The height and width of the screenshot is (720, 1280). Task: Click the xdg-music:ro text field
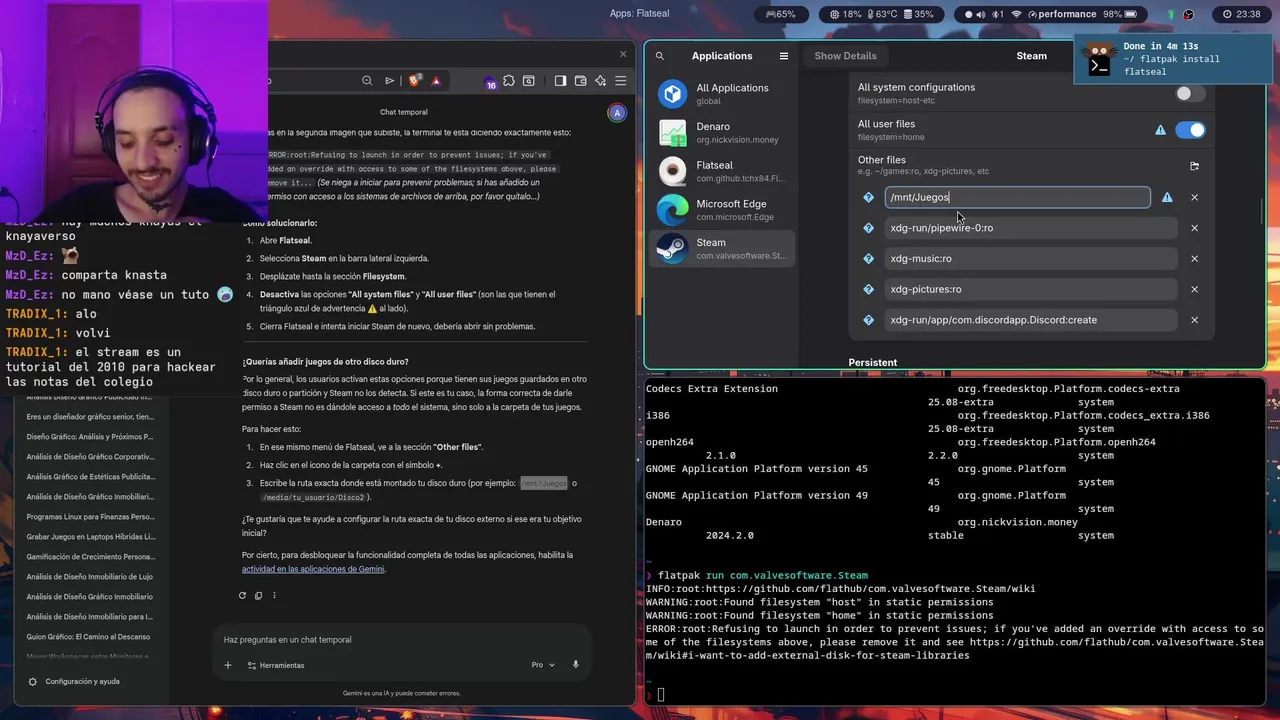pos(1030,259)
